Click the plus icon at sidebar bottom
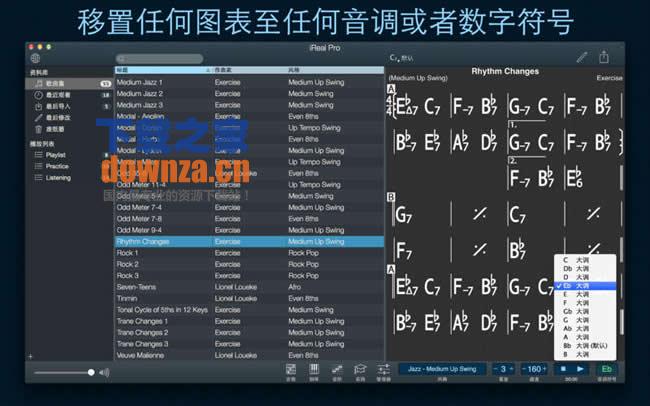Viewport: 650px width, 406px height. tap(31, 356)
